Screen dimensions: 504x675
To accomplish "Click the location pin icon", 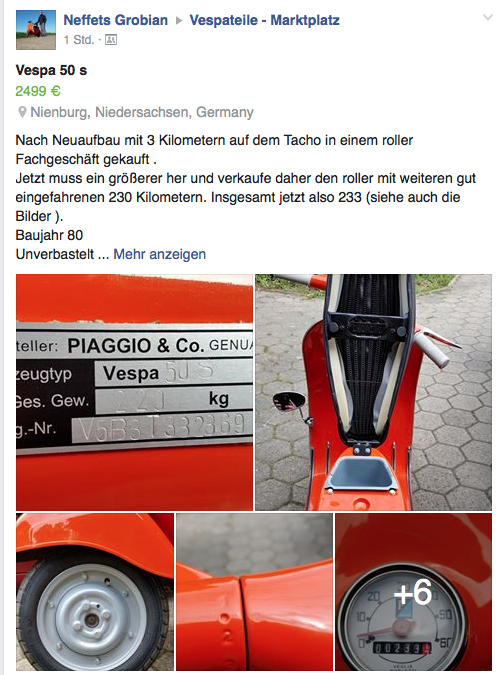I will pos(22,112).
